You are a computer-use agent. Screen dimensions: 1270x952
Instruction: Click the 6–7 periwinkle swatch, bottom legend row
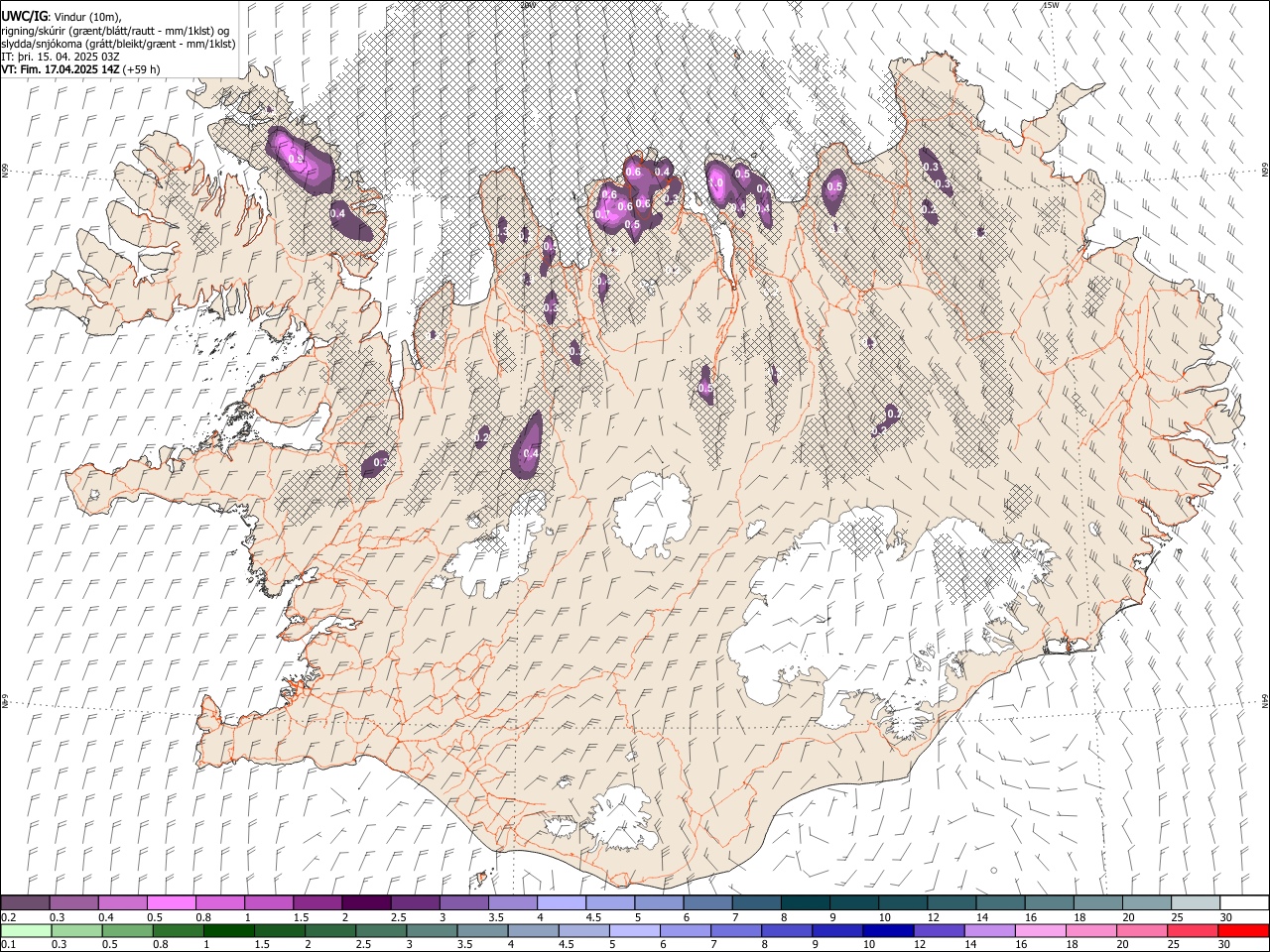click(684, 930)
